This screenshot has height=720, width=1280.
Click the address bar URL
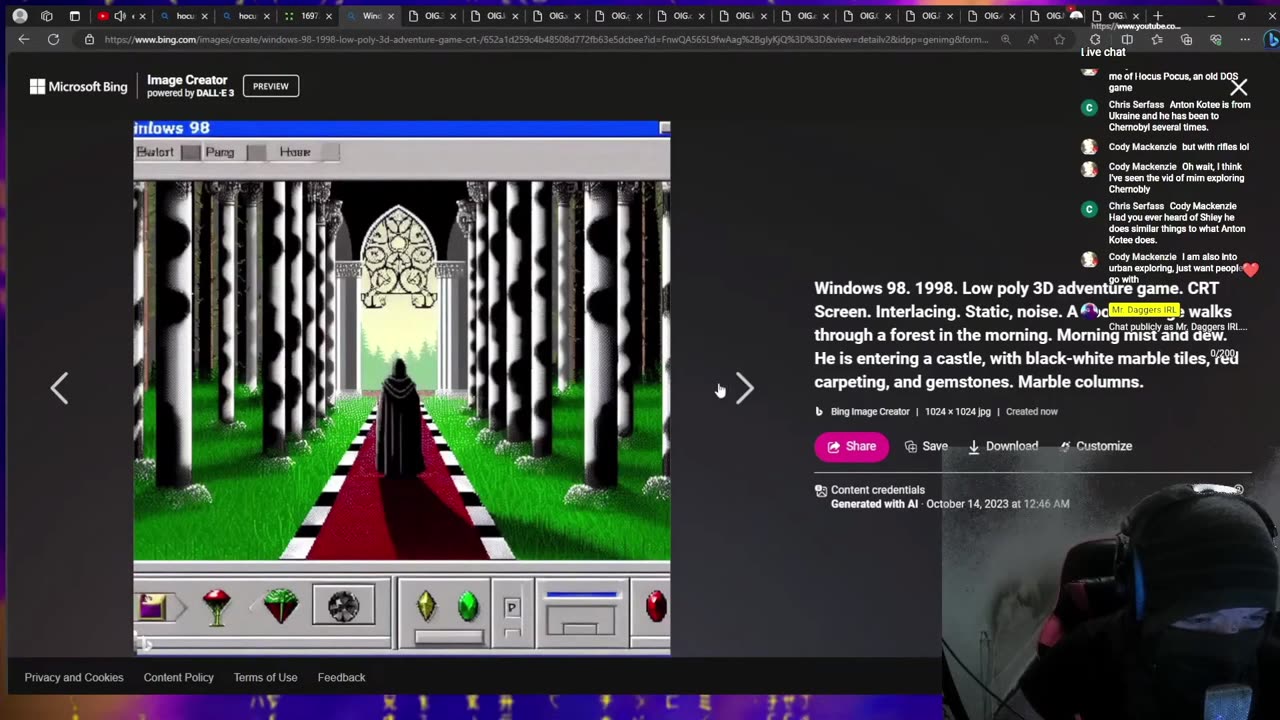tap(546, 39)
